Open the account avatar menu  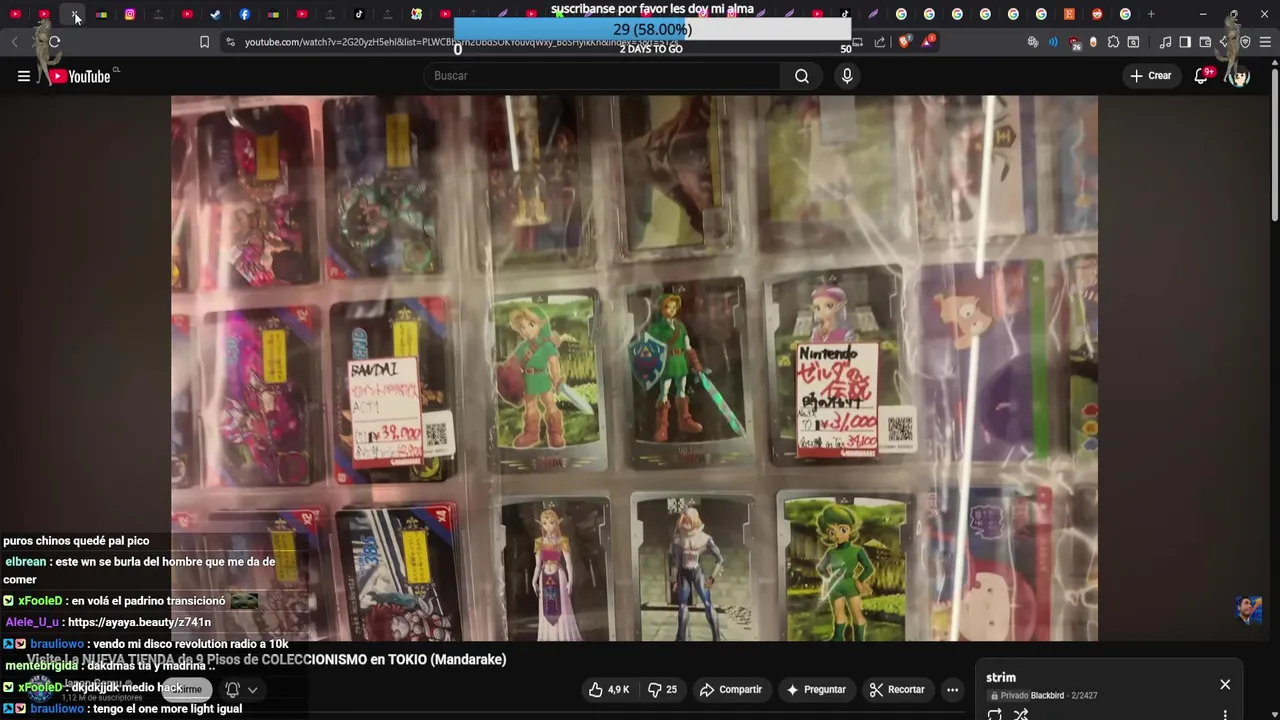pyautogui.click(x=1240, y=76)
